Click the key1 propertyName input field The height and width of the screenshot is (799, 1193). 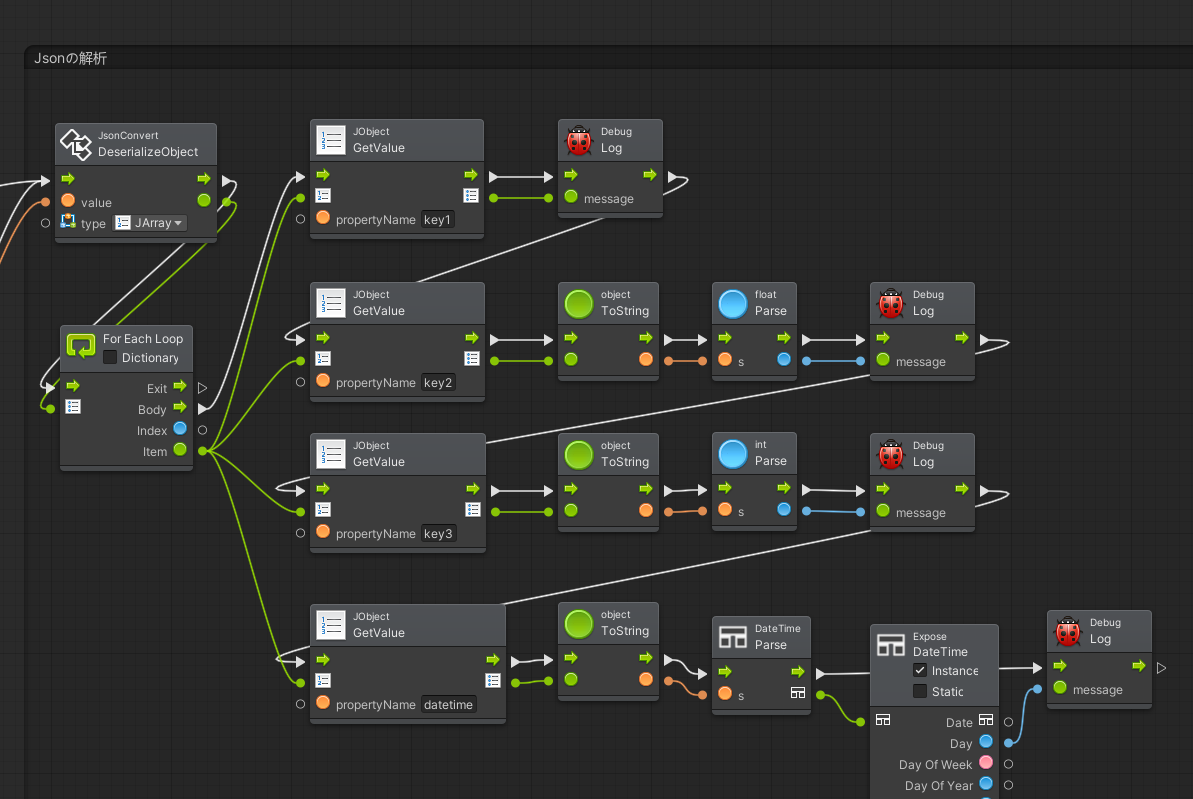point(438,219)
